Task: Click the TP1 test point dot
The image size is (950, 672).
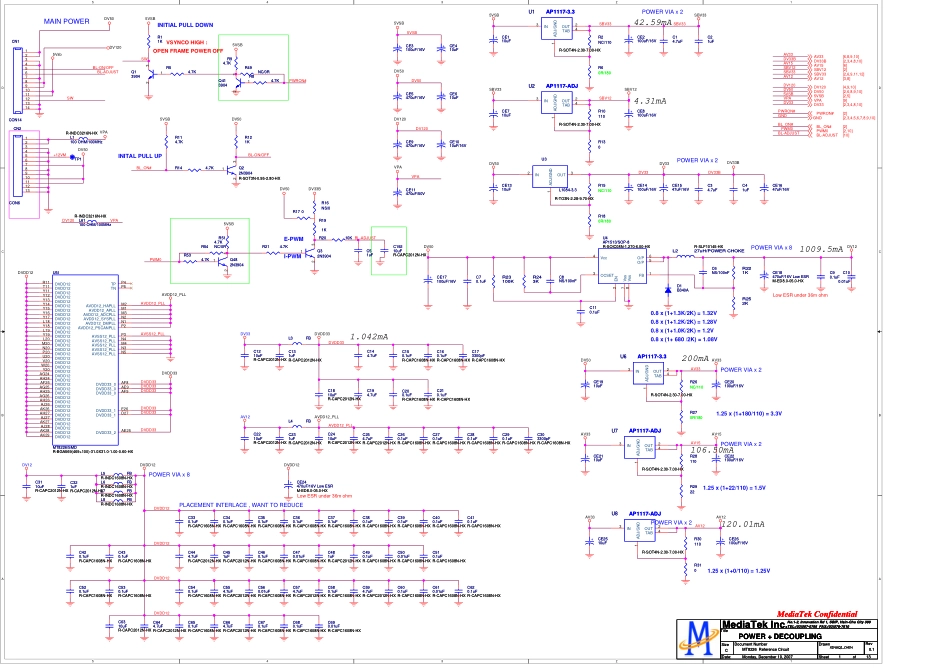Action: coord(73,158)
